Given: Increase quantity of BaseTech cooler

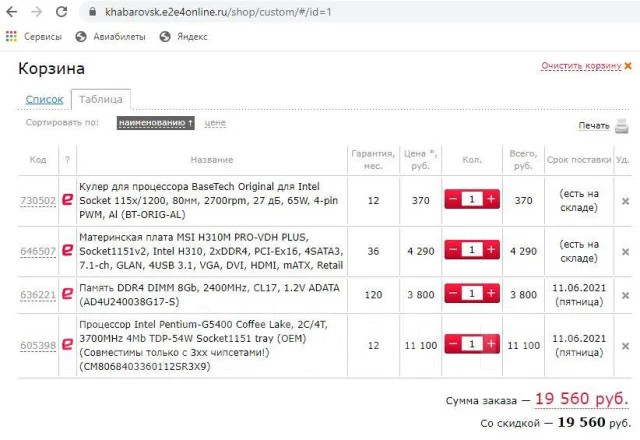Looking at the screenshot, I should (491, 199).
